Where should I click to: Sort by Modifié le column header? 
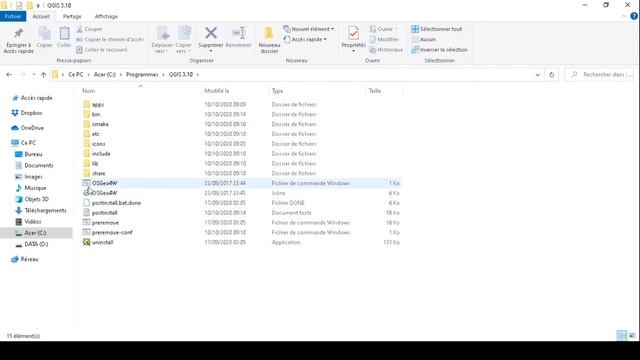tap(217, 91)
